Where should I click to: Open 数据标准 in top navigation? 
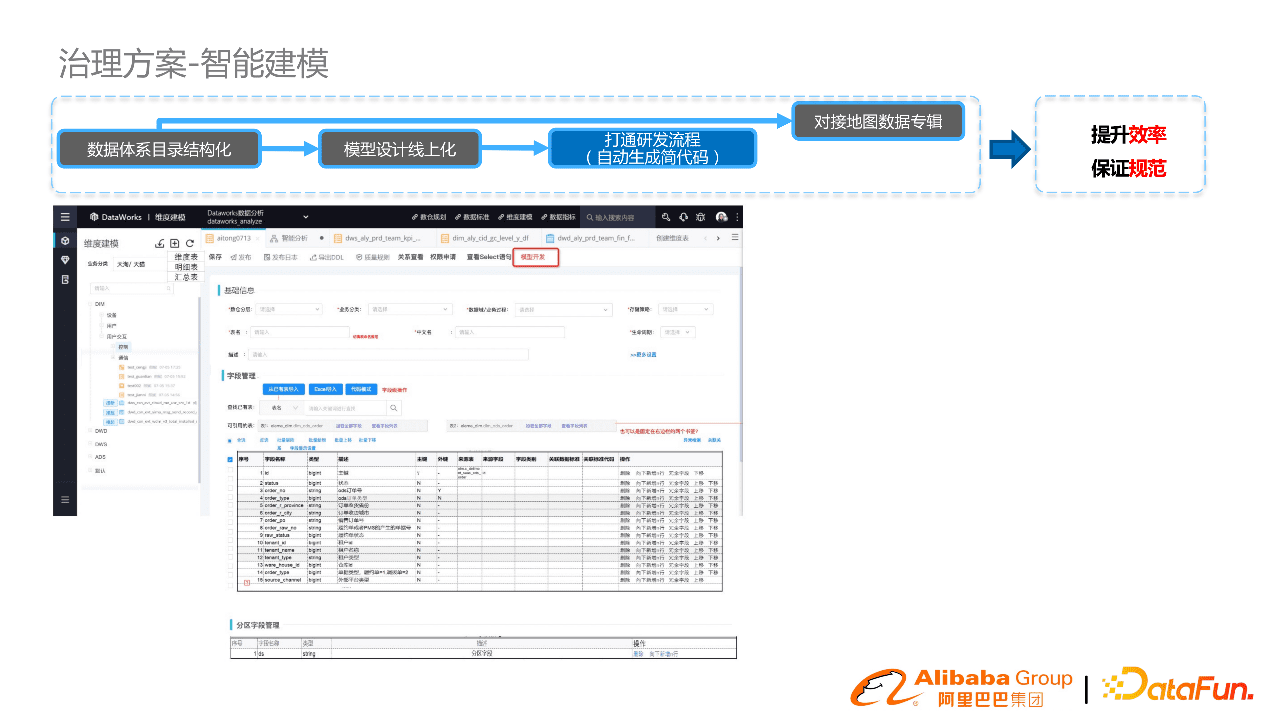472,217
